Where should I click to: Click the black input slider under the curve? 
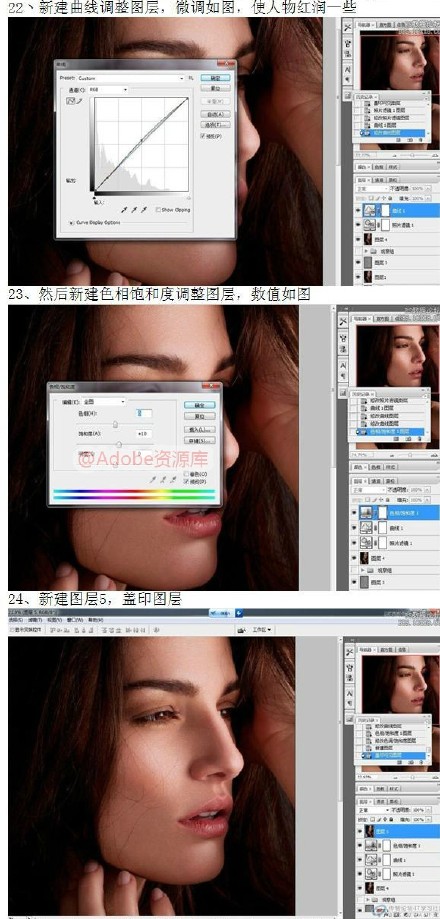point(94,198)
